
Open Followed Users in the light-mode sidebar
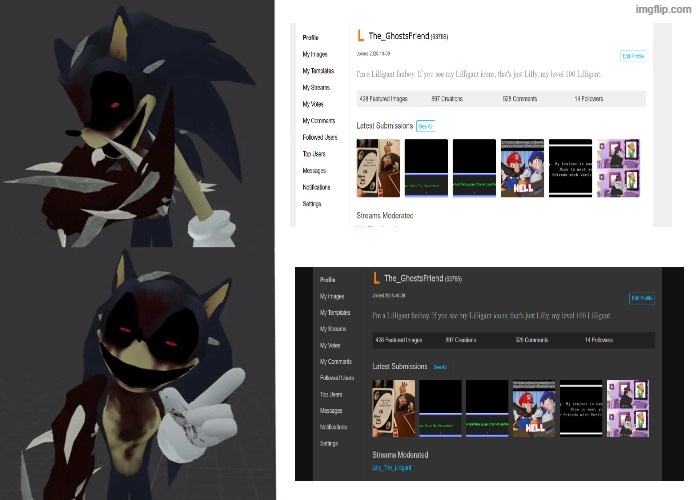[x=320, y=137]
